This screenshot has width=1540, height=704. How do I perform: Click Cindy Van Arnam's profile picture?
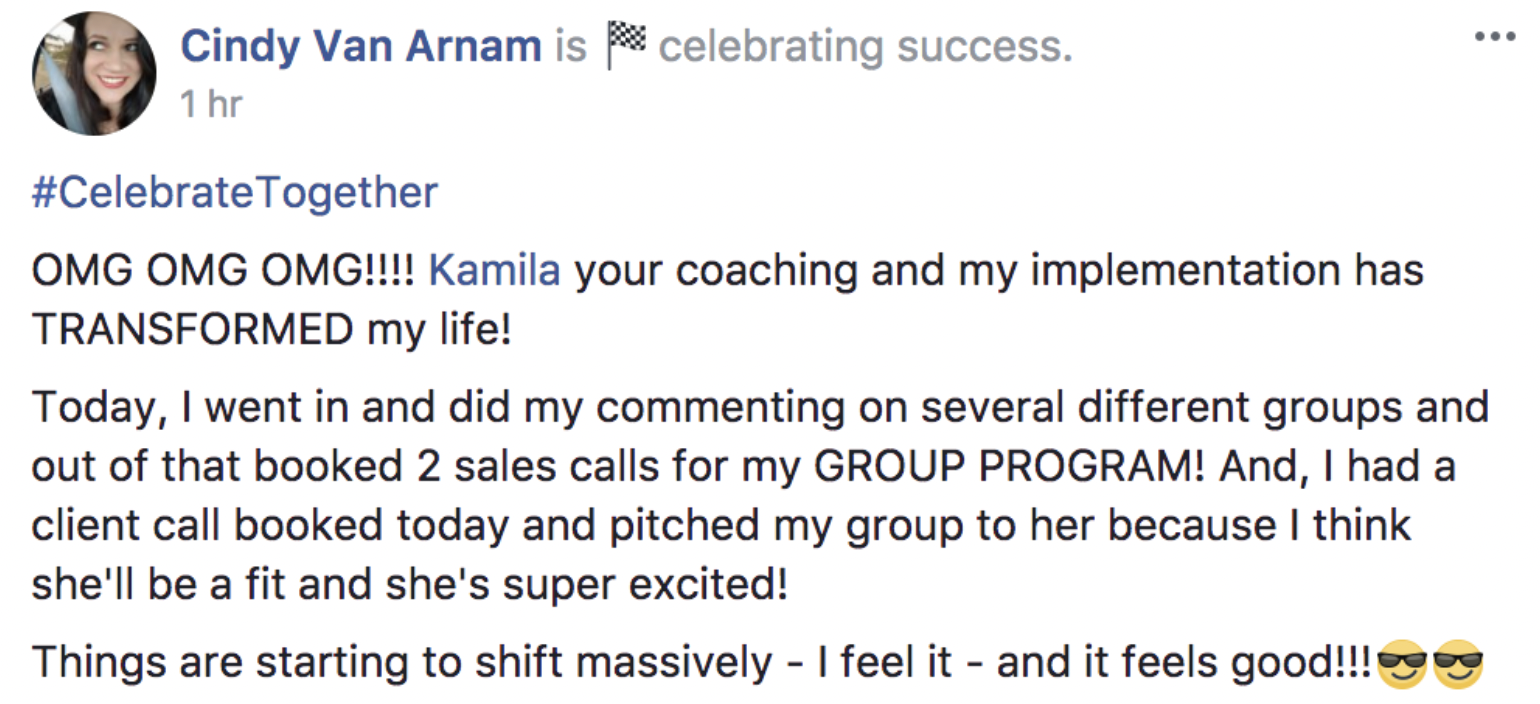(x=94, y=73)
